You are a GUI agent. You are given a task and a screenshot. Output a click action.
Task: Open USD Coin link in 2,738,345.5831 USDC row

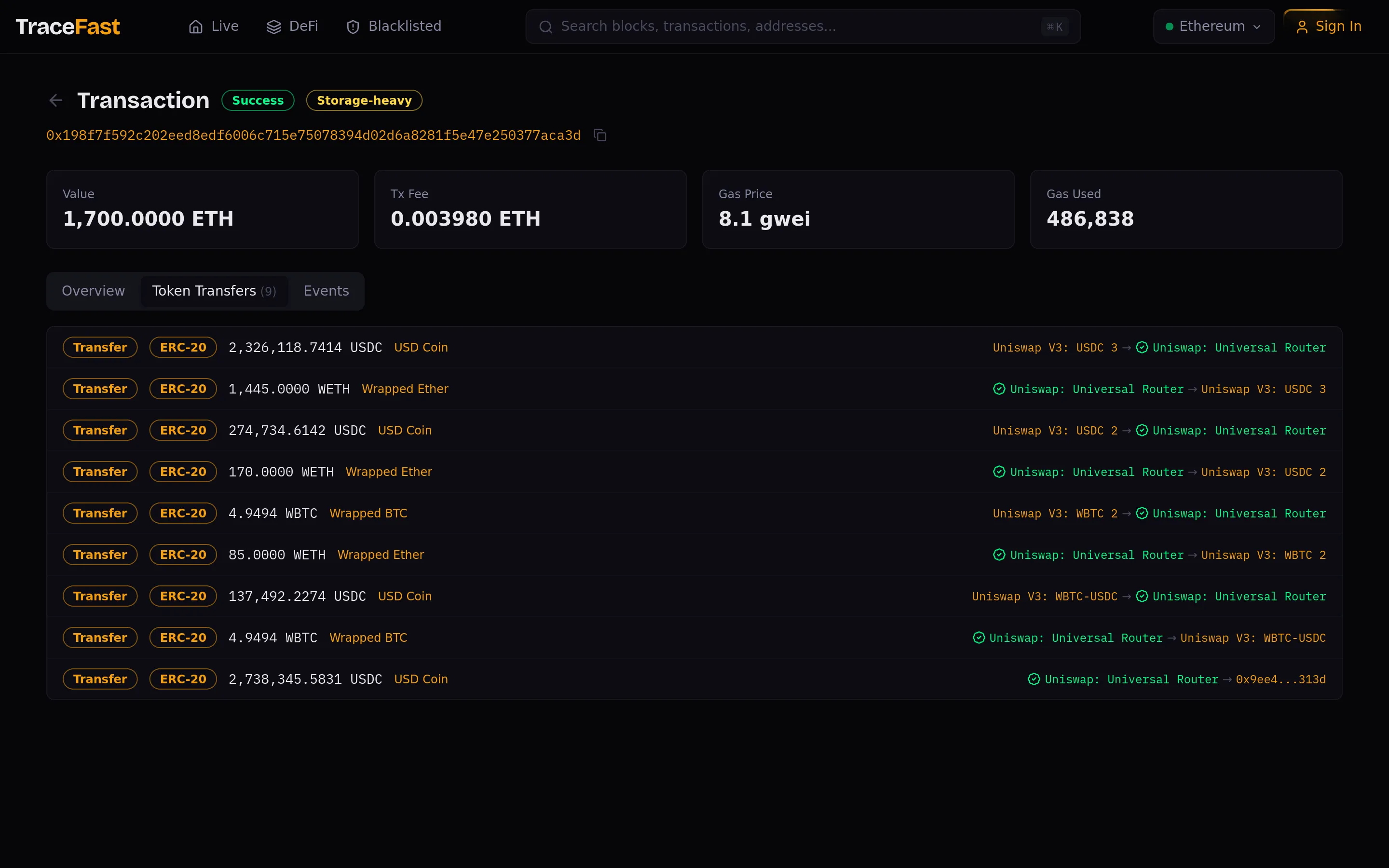[x=421, y=679]
